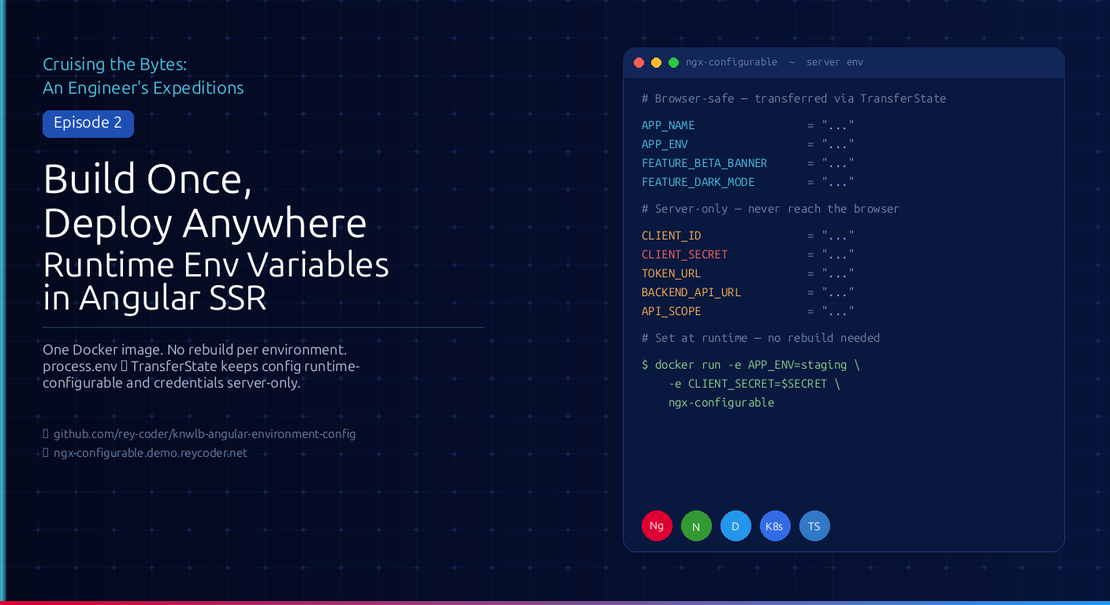This screenshot has width=1110, height=605.
Task: Click the CLIENT_ID variable
Action: tap(671, 236)
